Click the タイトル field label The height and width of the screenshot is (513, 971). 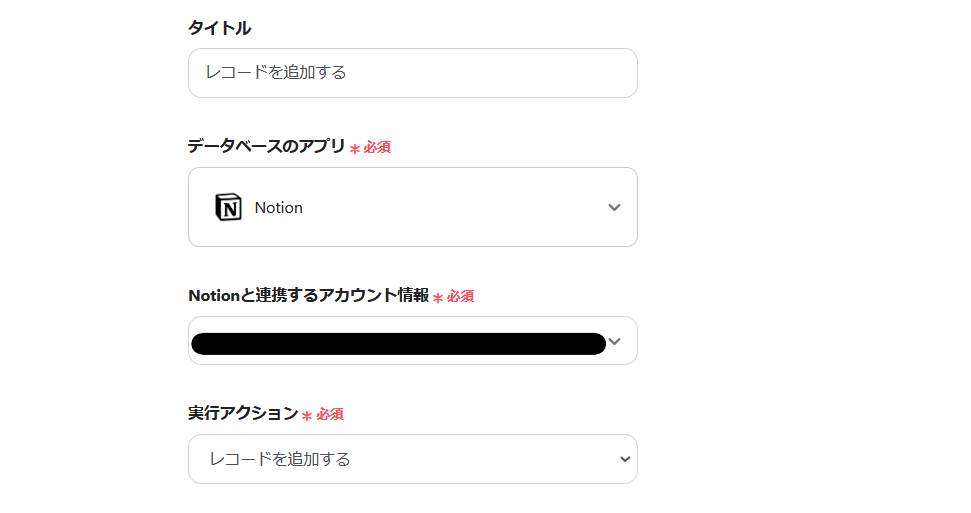[219, 28]
